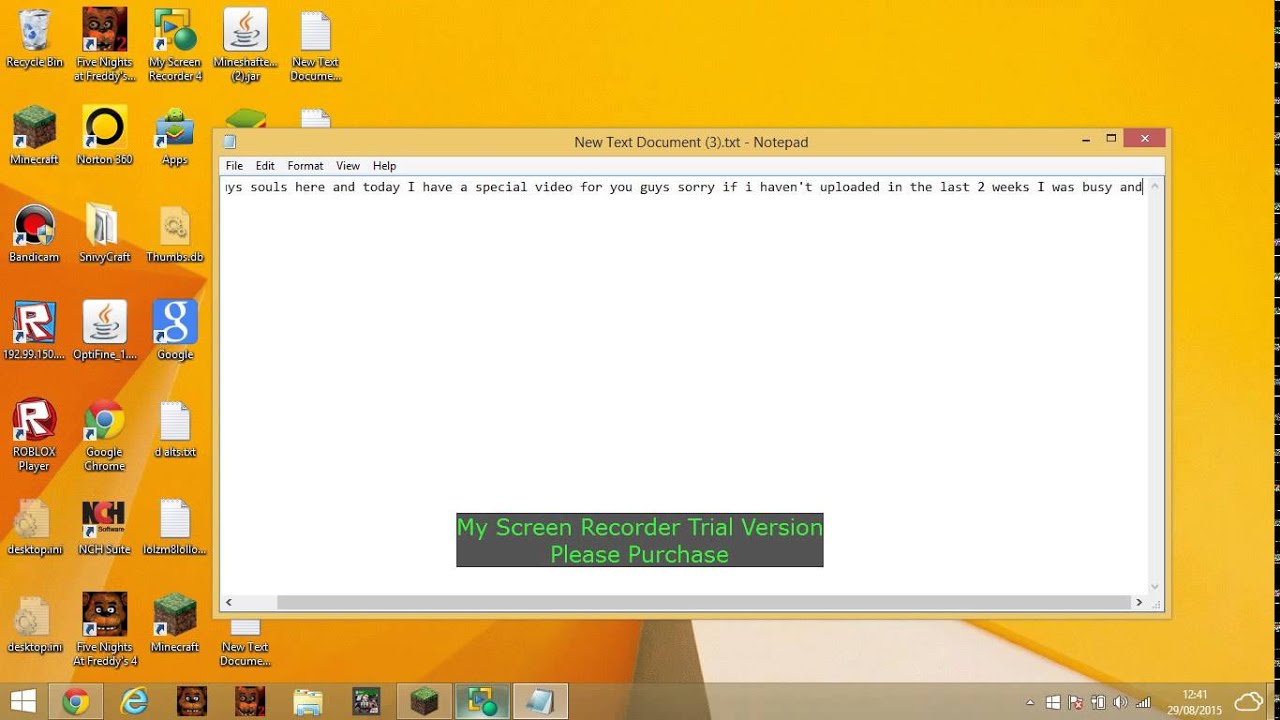The image size is (1280, 720).
Task: Open the Edit menu in Notepad
Action: (265, 166)
